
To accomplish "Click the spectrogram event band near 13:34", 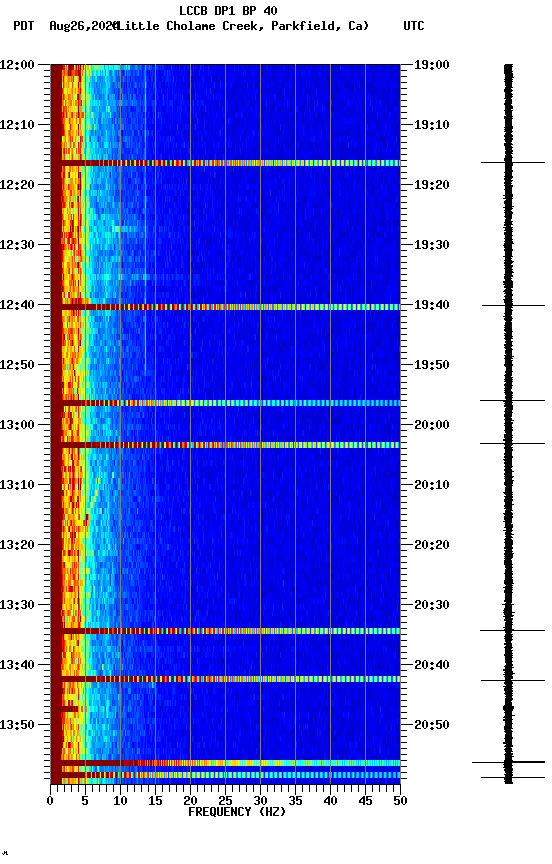I will 225,631.
